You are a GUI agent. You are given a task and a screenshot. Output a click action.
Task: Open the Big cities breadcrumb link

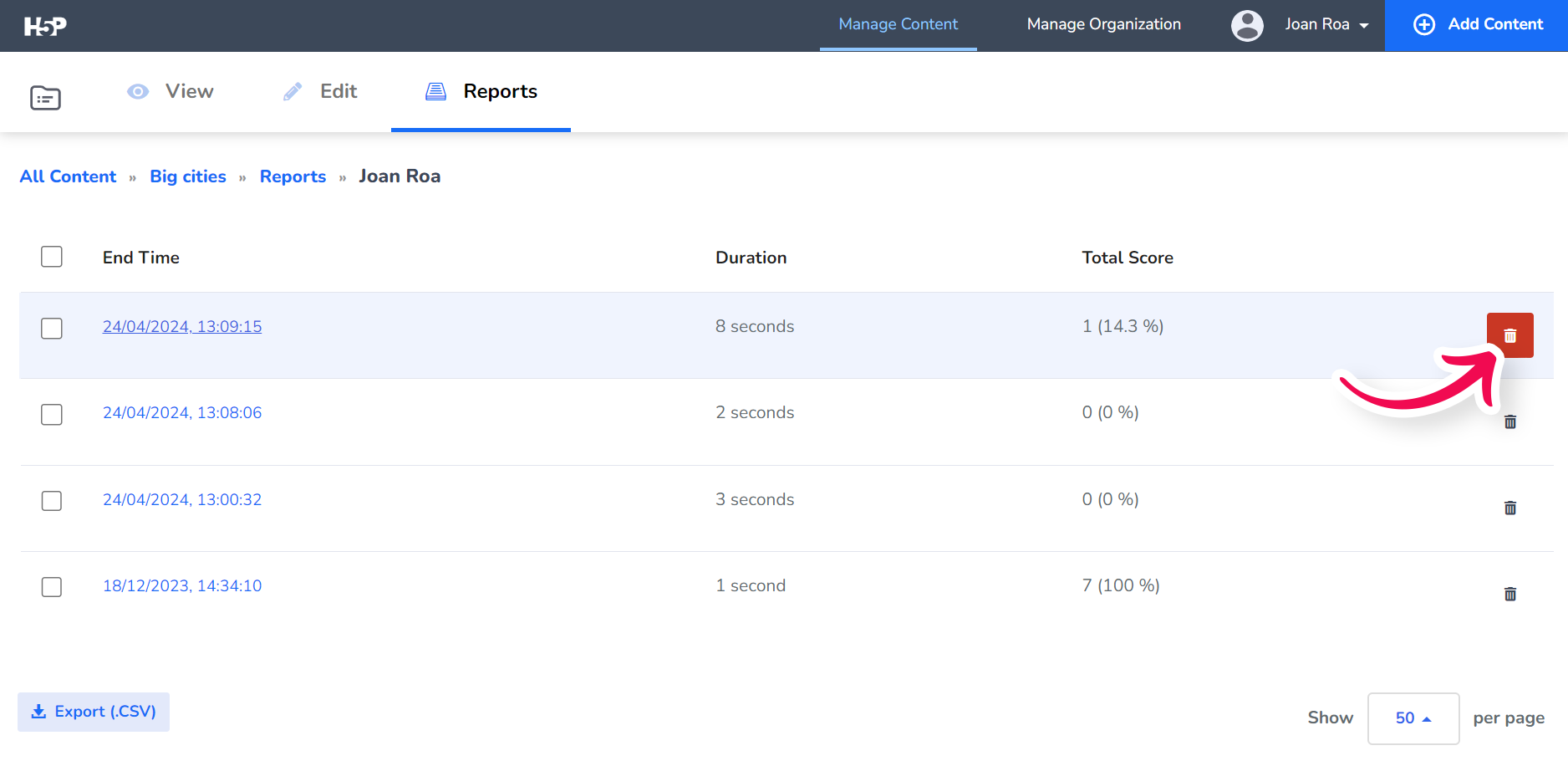(x=188, y=176)
